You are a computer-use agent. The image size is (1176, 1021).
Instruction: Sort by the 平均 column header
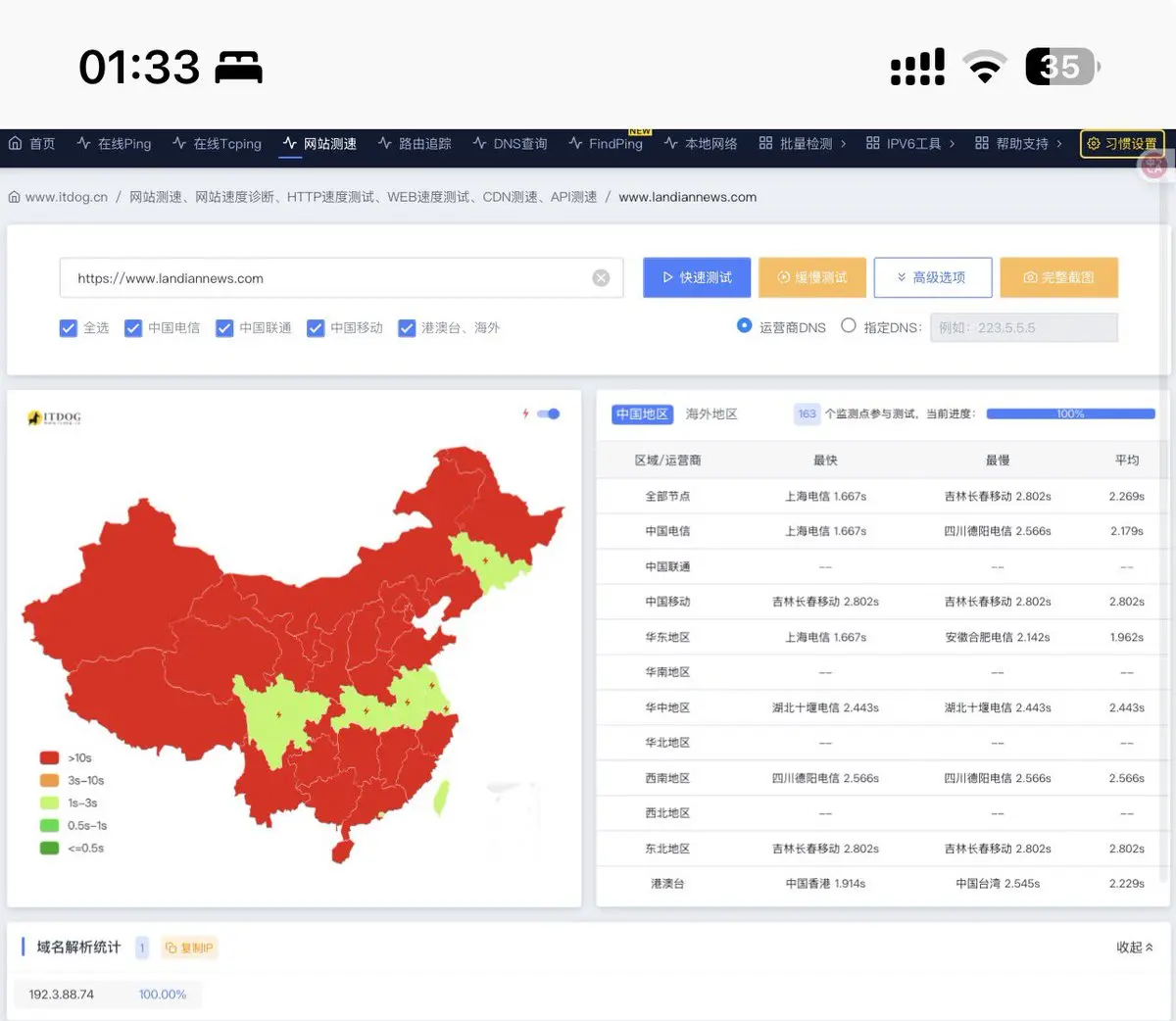click(1127, 461)
